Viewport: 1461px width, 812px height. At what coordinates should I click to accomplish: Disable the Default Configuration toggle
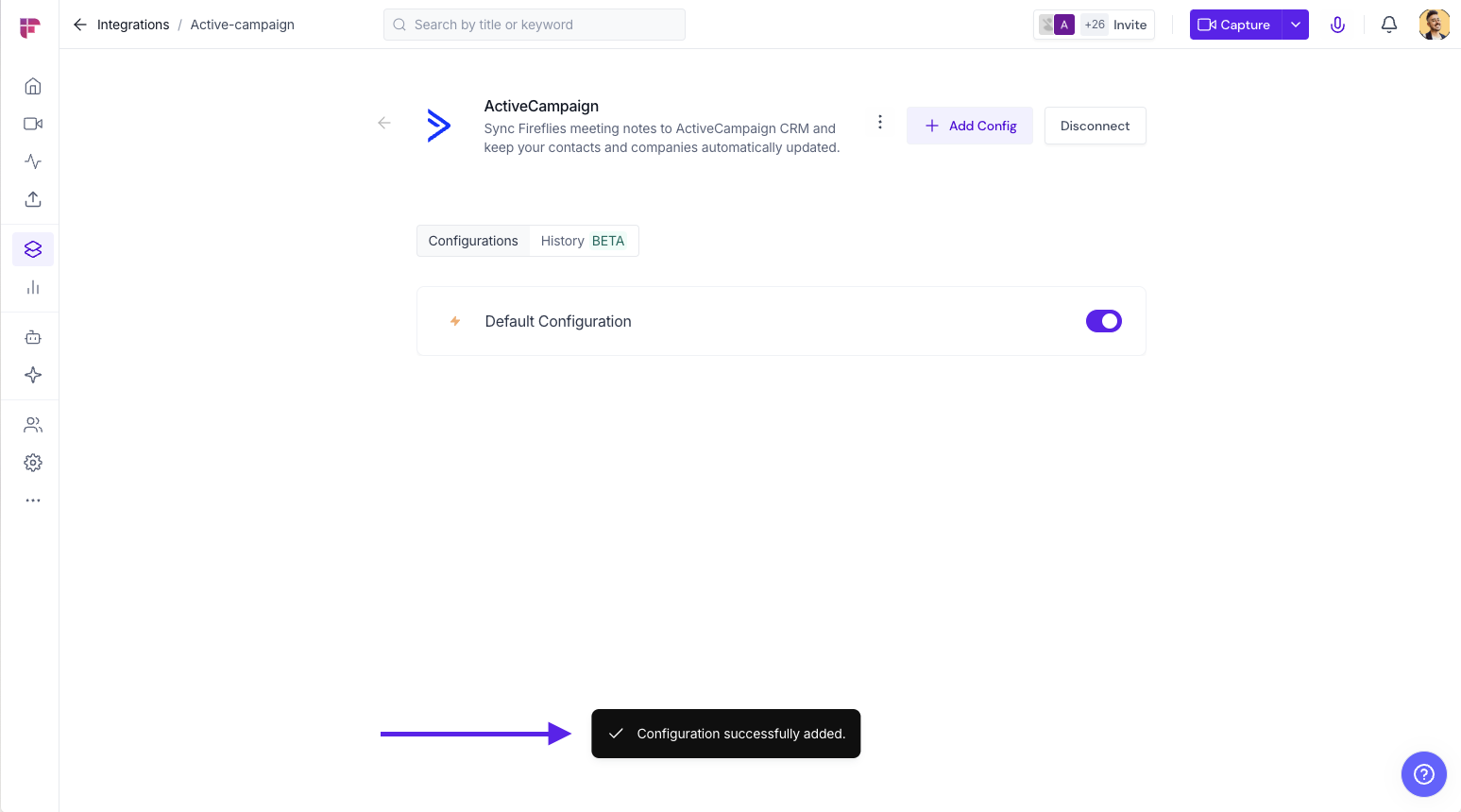1103,321
